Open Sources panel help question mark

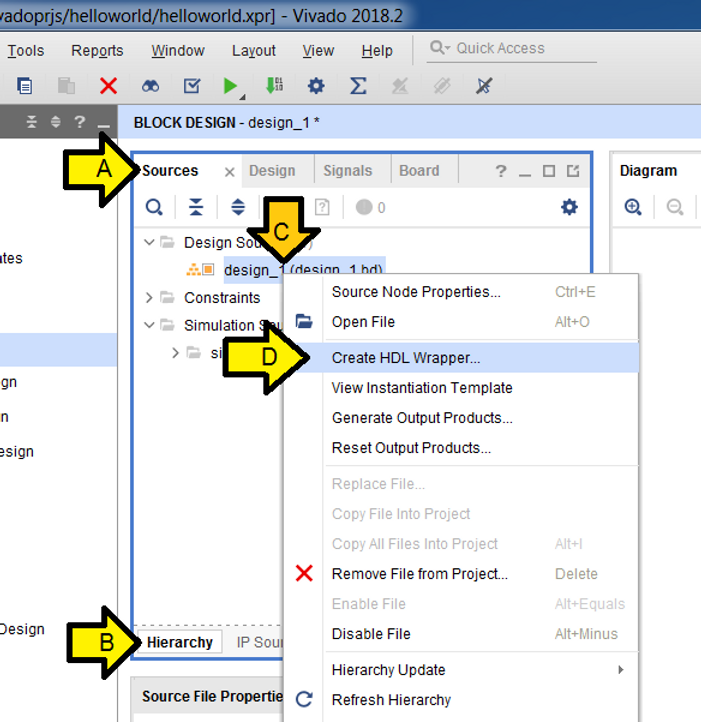501,171
